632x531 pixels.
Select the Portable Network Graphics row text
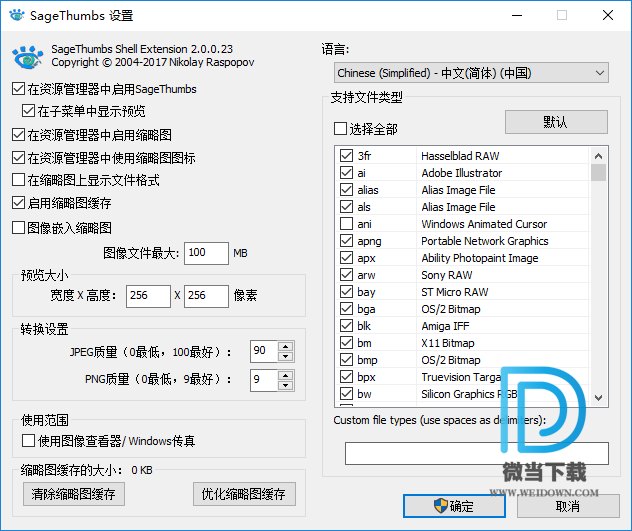[x=485, y=241]
